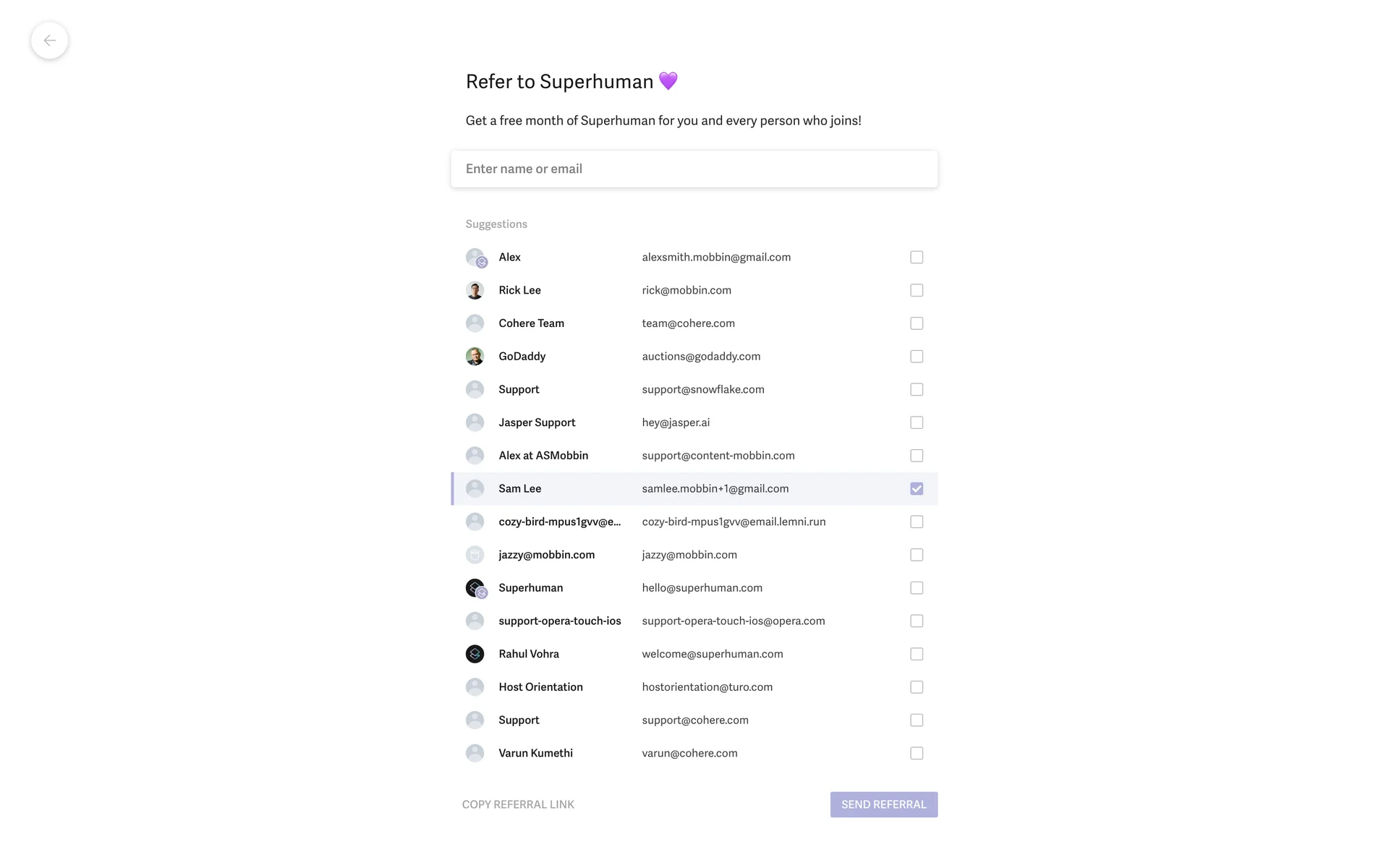1389x868 pixels.
Task: Select the Rick Lee checkbox
Action: coord(917,290)
